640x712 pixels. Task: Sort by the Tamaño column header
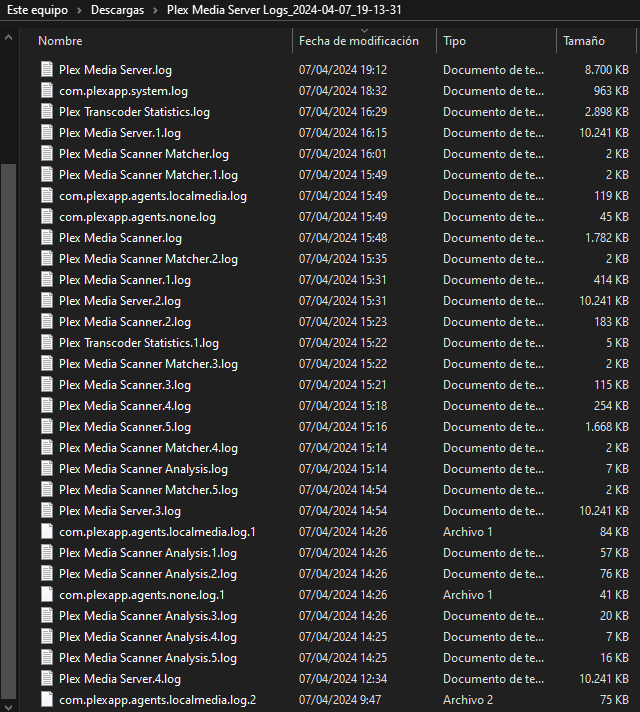click(584, 41)
